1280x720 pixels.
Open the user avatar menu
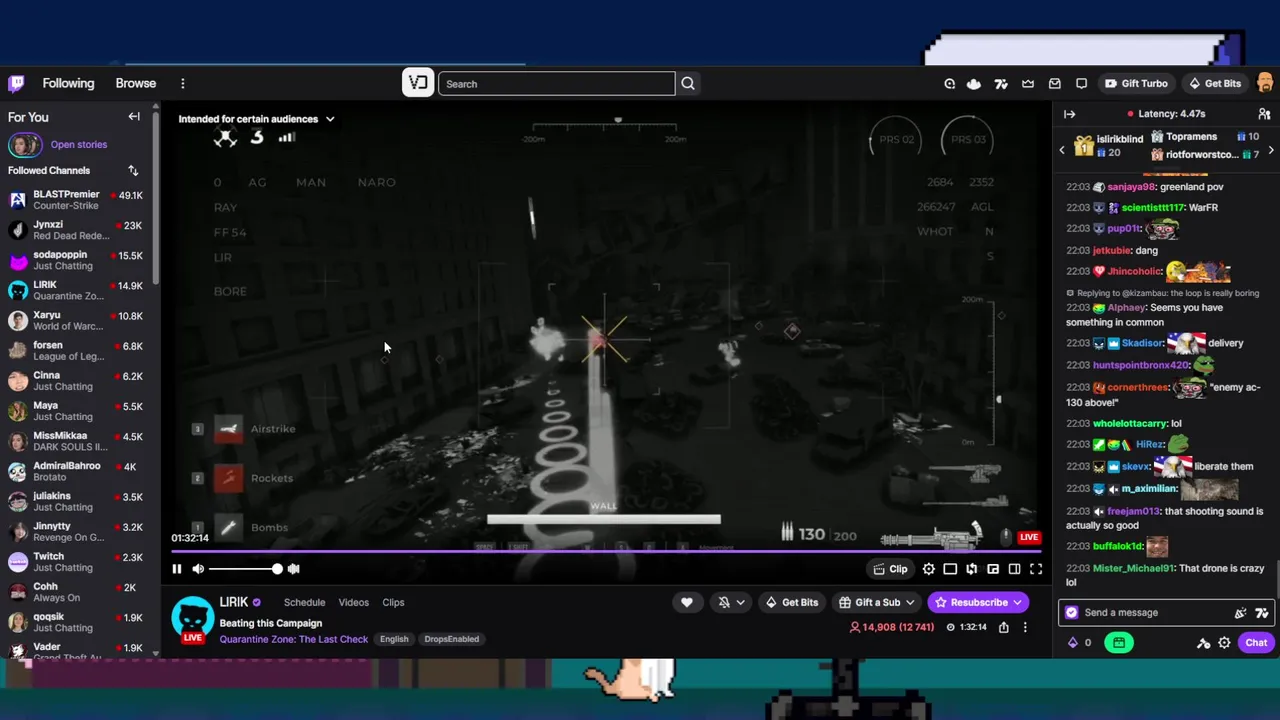point(1265,84)
